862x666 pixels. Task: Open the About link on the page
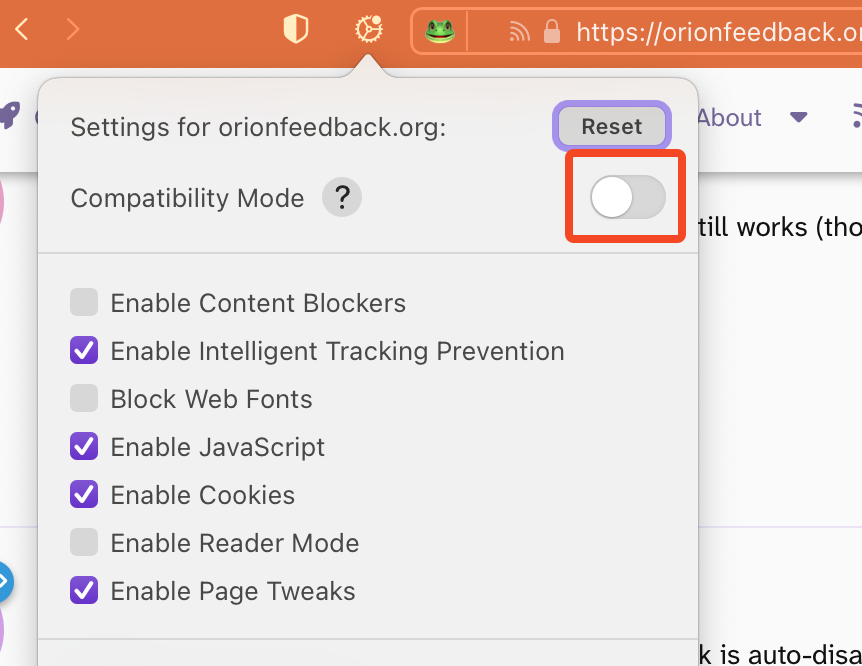point(730,118)
